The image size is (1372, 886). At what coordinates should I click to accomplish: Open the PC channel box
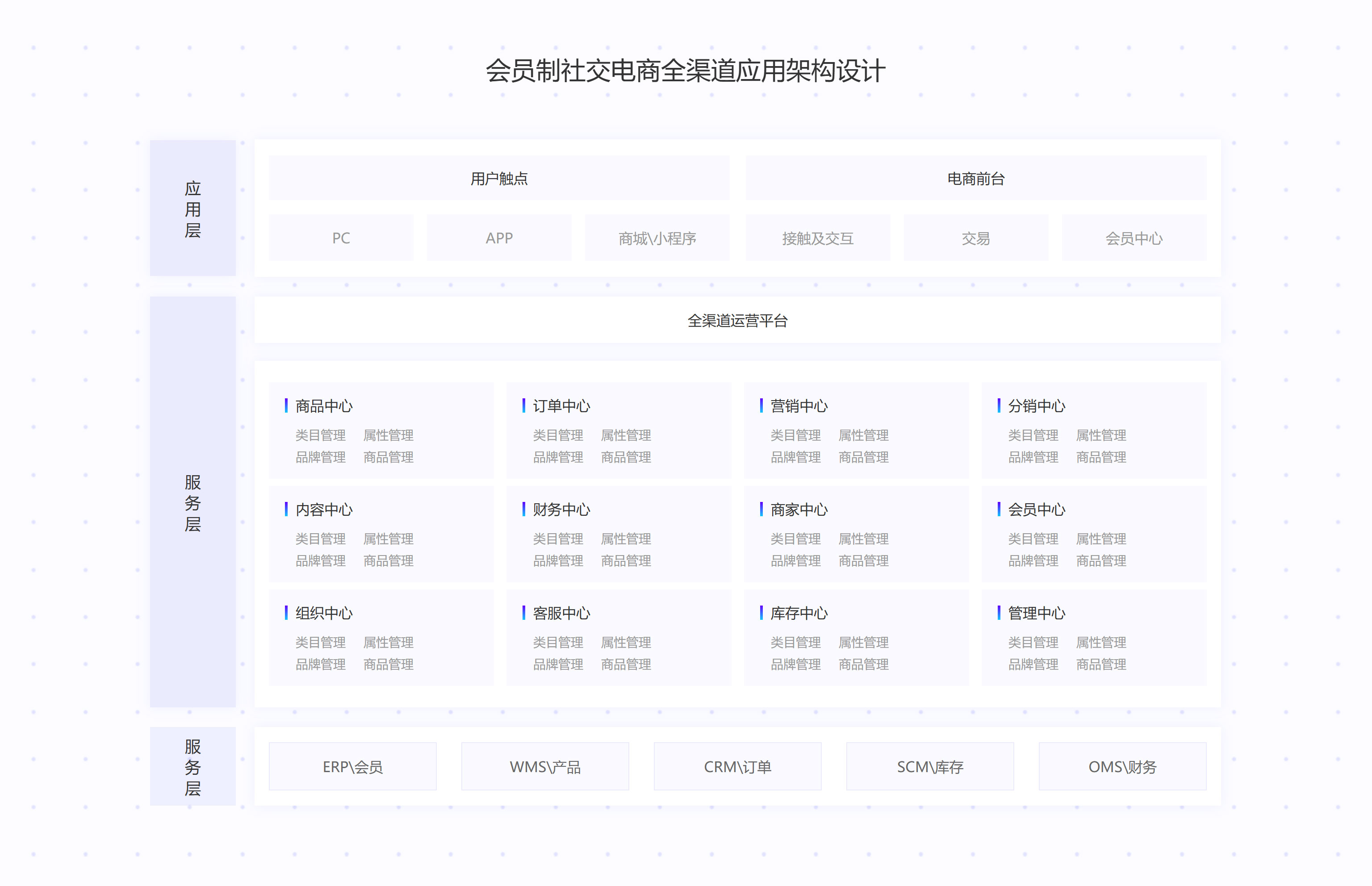point(341,238)
